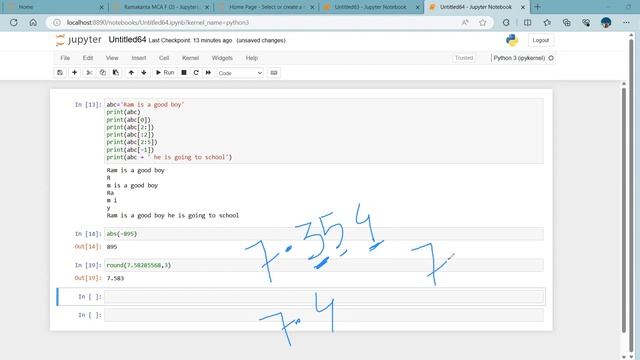
Task: Open browser essentials heart icon
Action: [x=586, y=22]
